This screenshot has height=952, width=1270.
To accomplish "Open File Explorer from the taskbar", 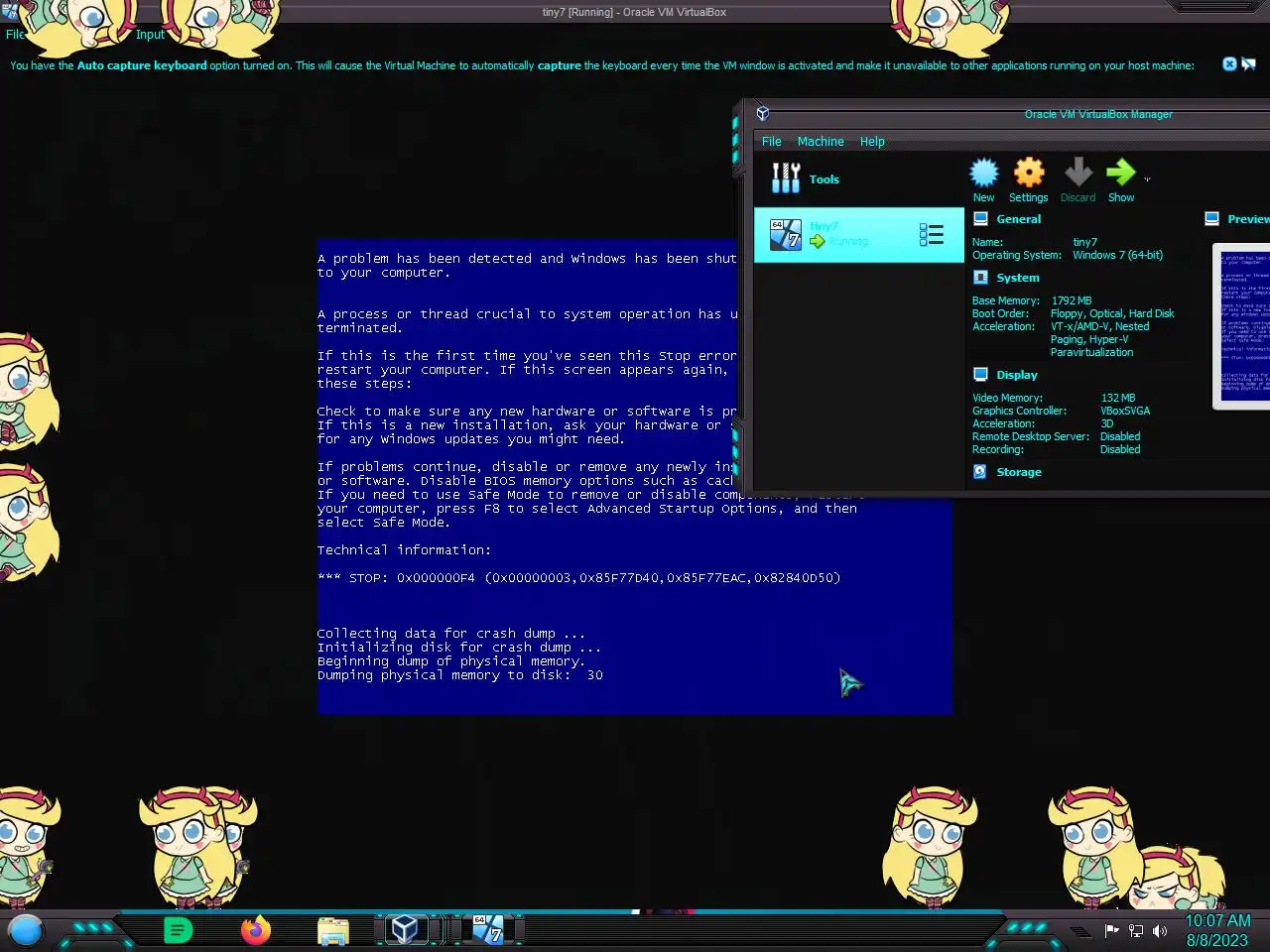I will point(333,930).
